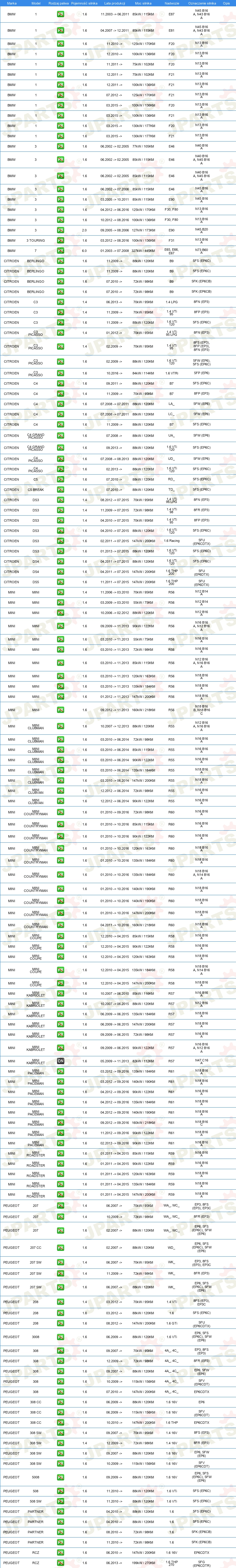Select the UA_ body cell
This screenshot has height=1568, width=236.
[171, 436]
